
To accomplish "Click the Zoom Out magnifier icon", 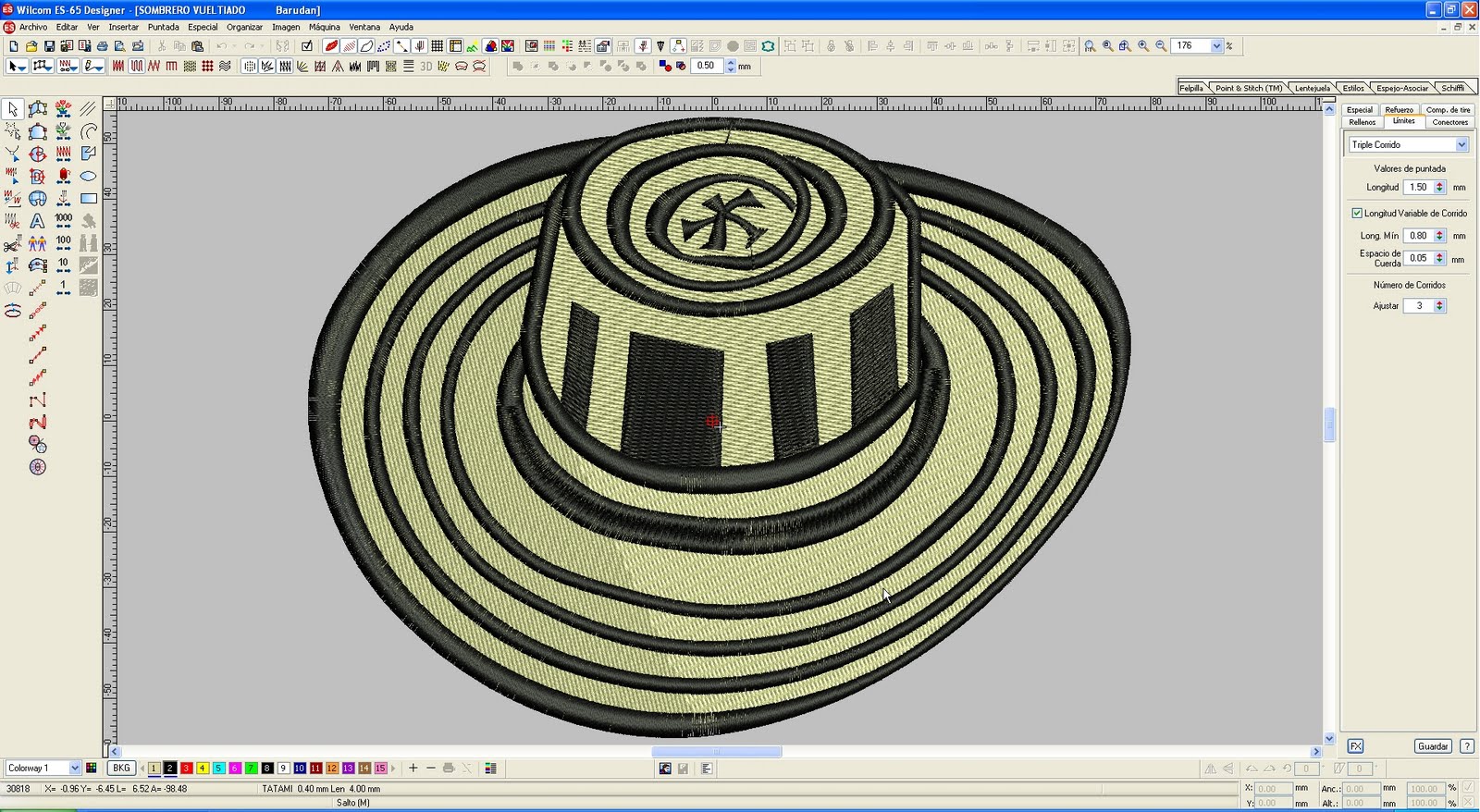I will coord(1161,46).
